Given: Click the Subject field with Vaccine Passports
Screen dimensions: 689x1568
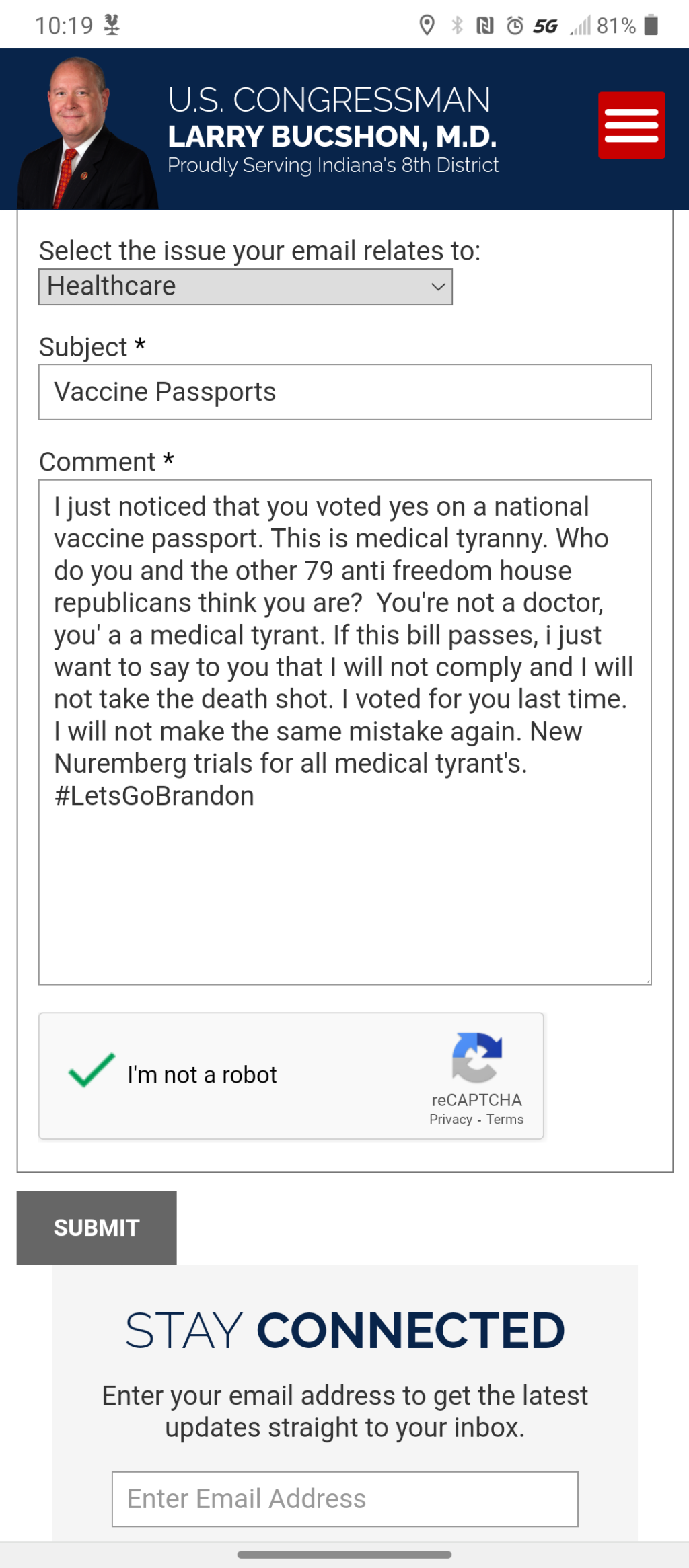Looking at the screenshot, I should click(344, 392).
